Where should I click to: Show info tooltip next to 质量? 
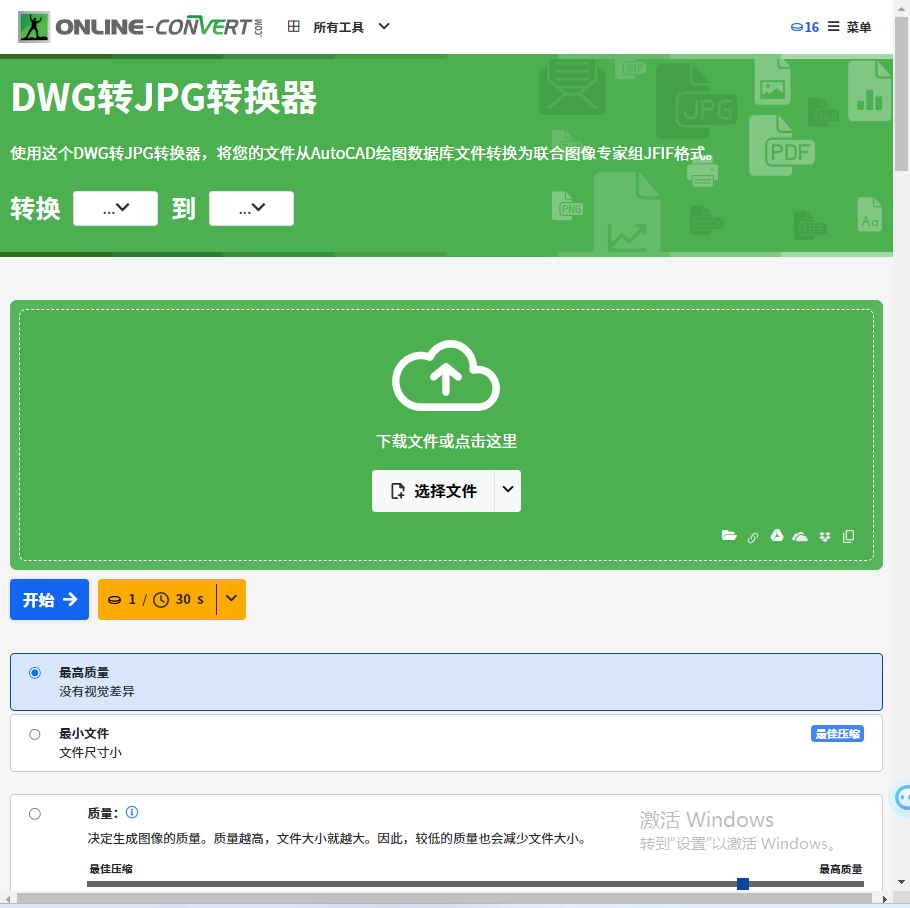[132, 812]
